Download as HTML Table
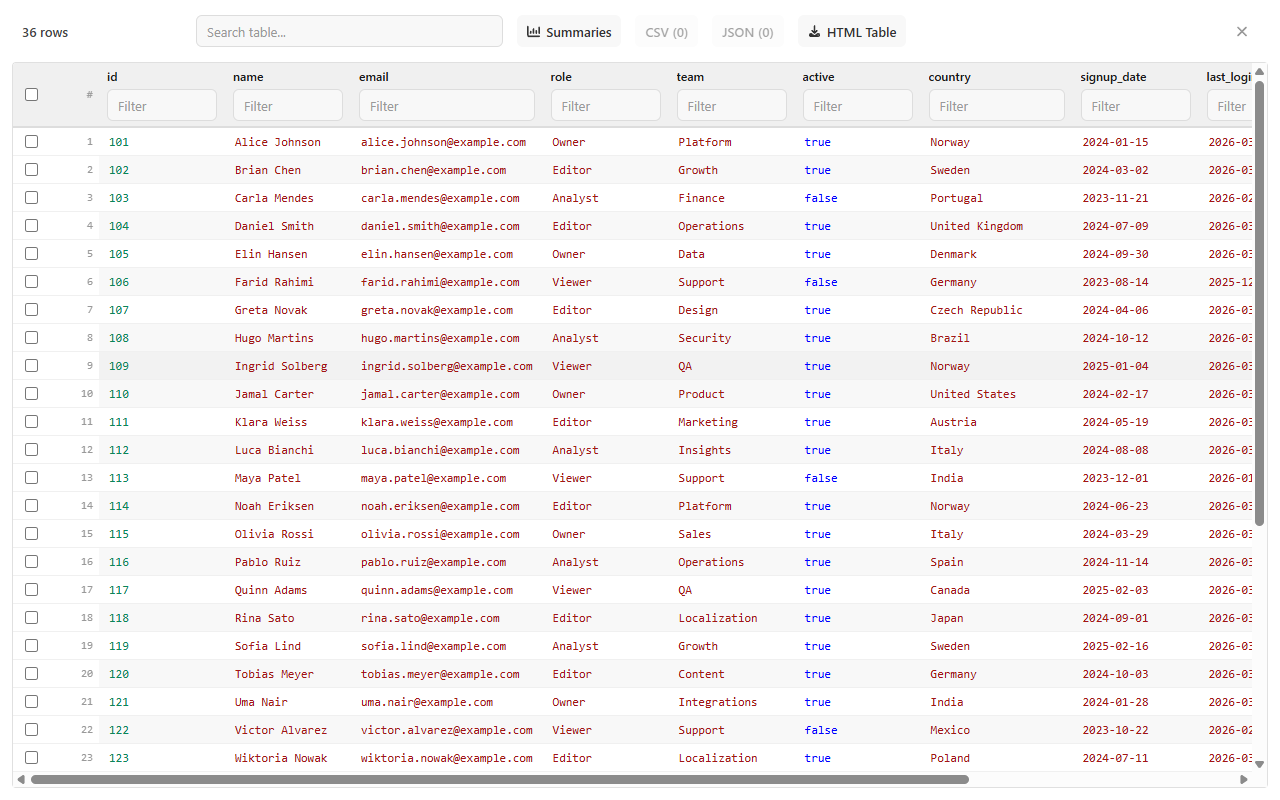 pos(852,32)
